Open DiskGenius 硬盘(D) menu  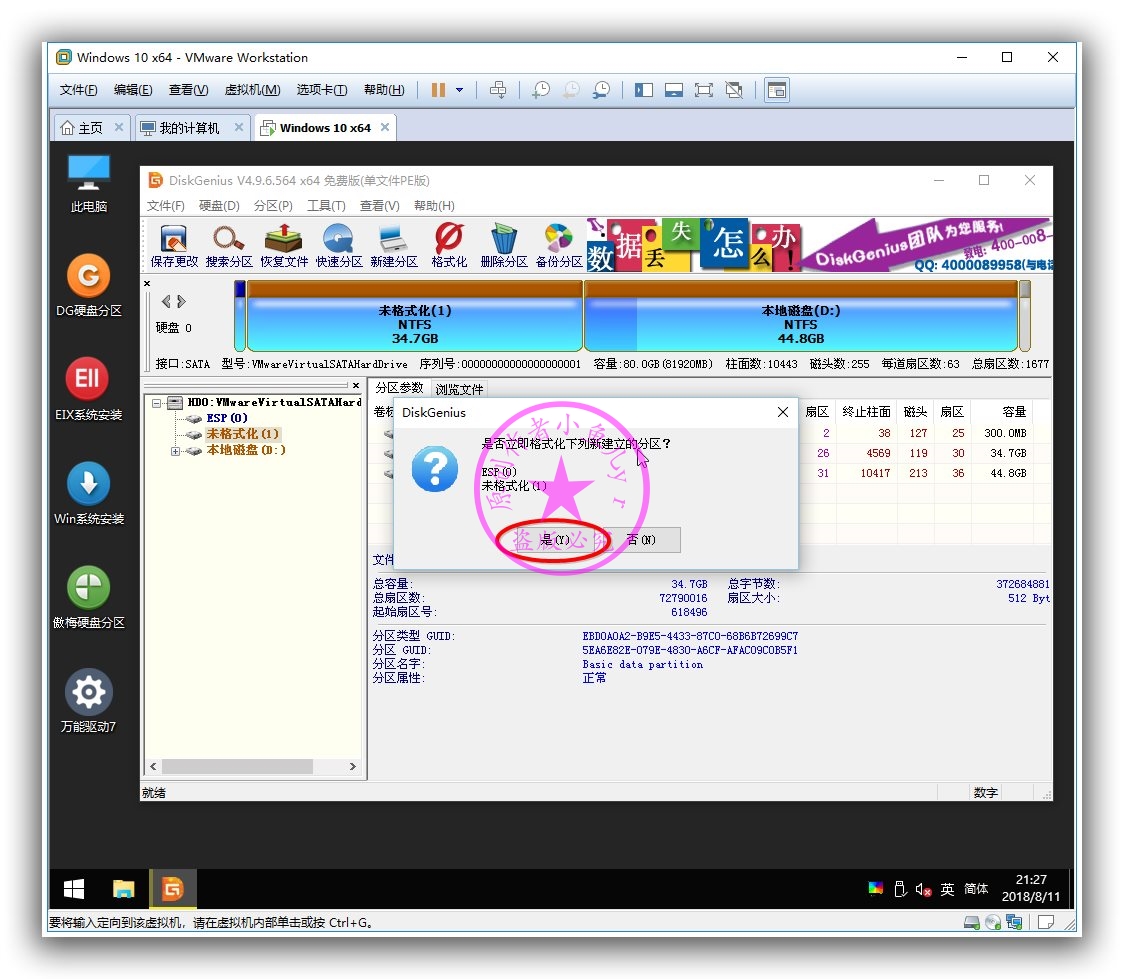click(219, 206)
